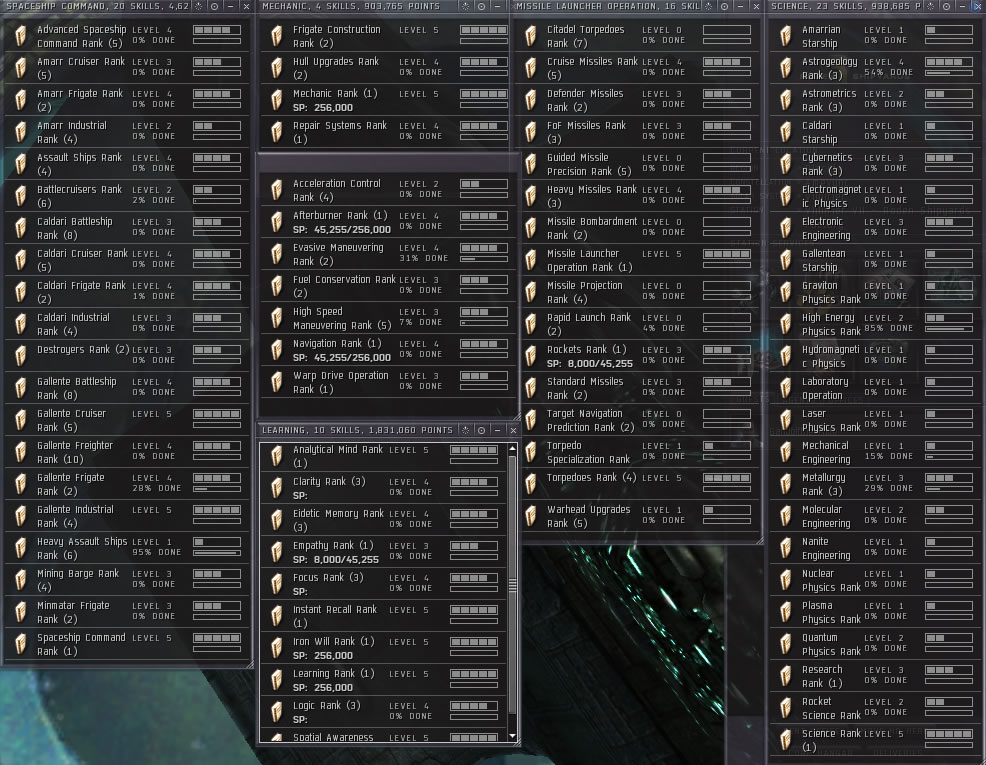Image resolution: width=986 pixels, height=765 pixels.
Task: Select Guided Missile Precision Rank (5) row
Action: pyautogui.click(x=640, y=164)
